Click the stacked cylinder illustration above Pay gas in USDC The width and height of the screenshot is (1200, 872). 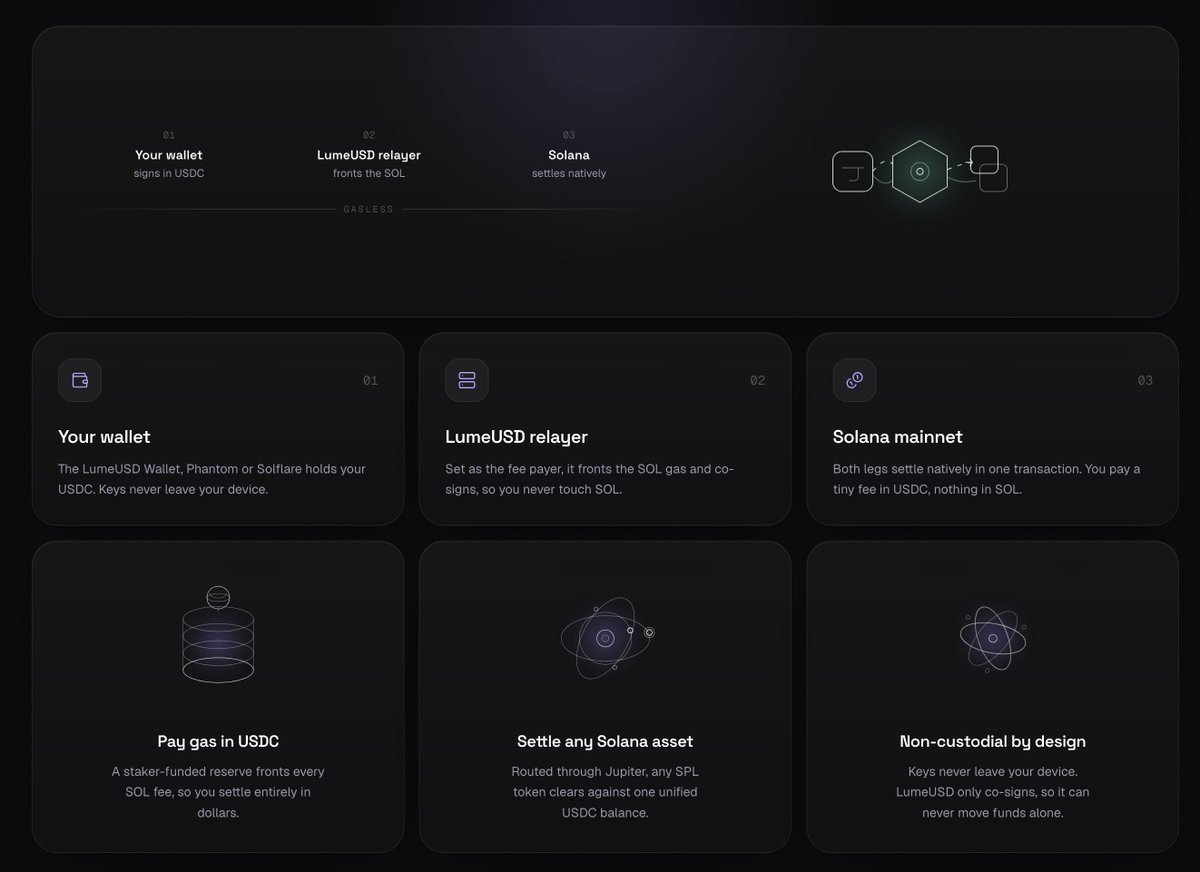(218, 636)
